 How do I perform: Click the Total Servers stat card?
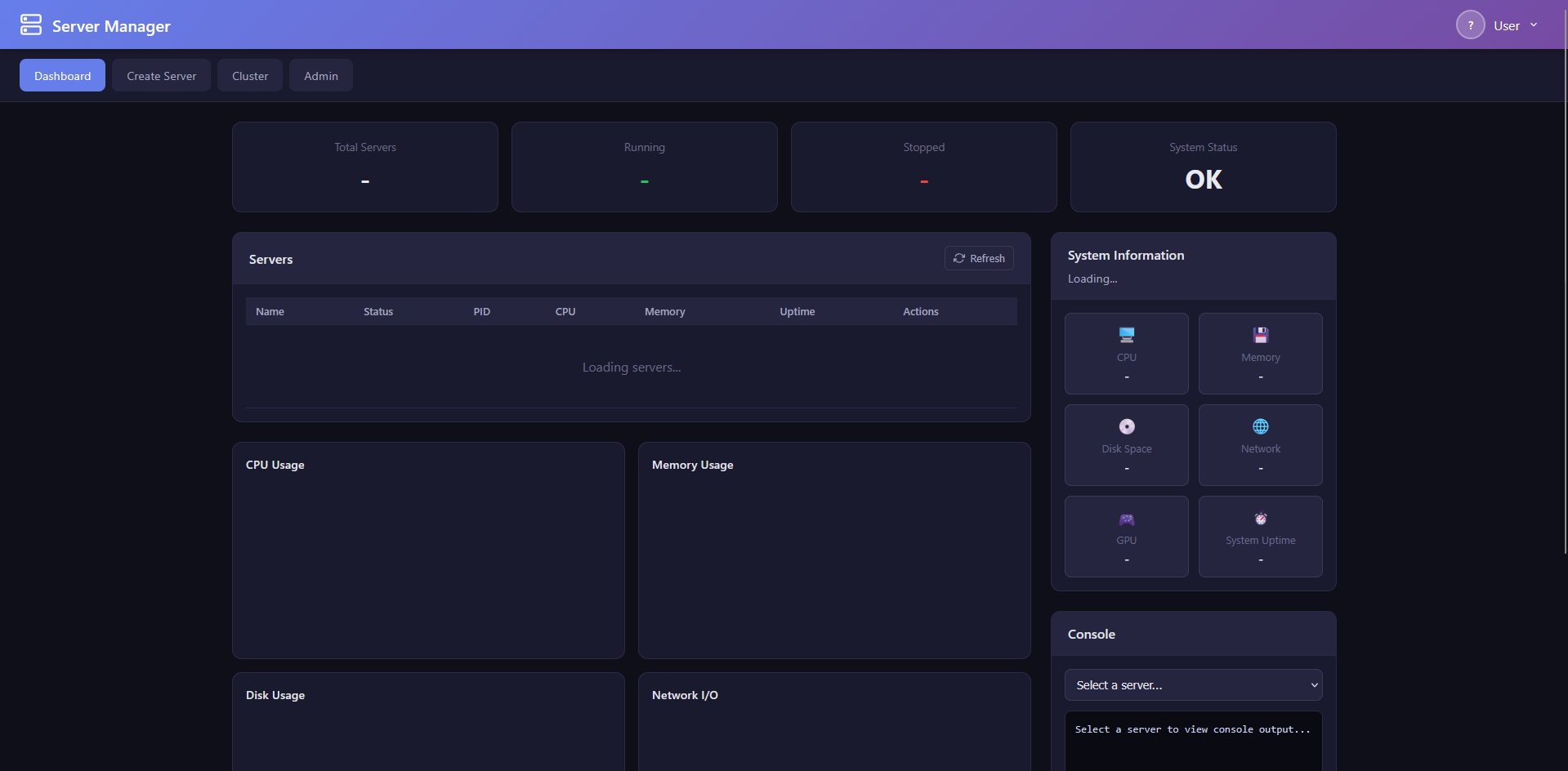365,167
